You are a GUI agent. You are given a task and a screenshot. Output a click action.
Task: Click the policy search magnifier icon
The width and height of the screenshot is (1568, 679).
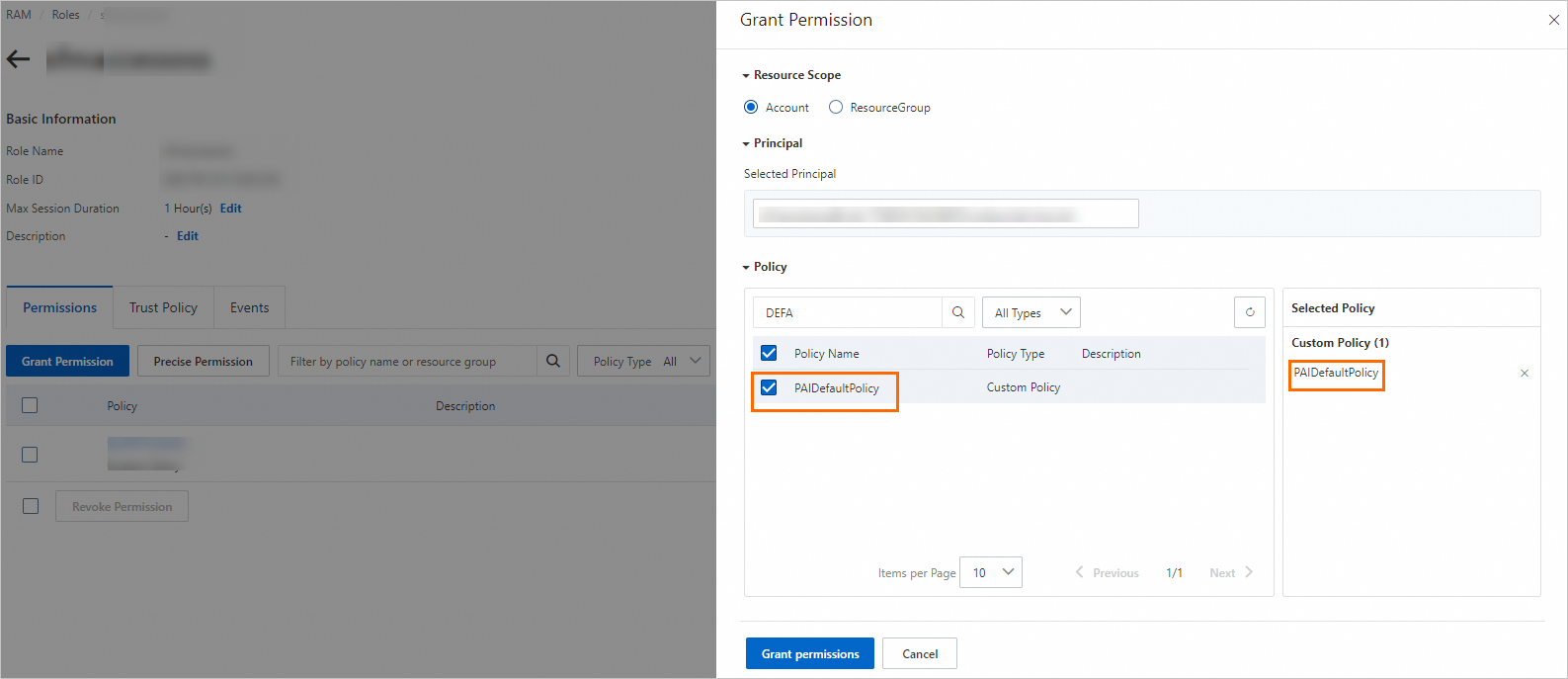957,312
